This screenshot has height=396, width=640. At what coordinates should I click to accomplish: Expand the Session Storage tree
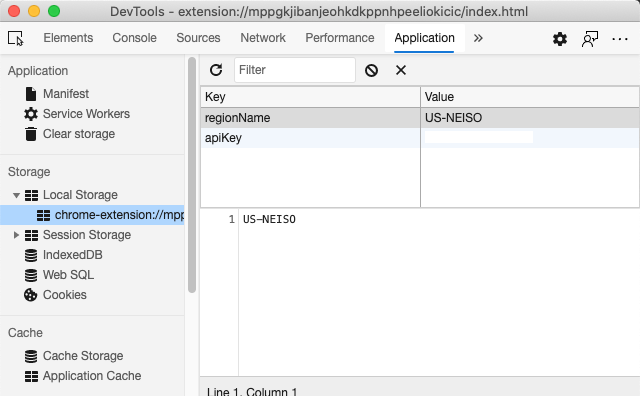click(x=16, y=235)
